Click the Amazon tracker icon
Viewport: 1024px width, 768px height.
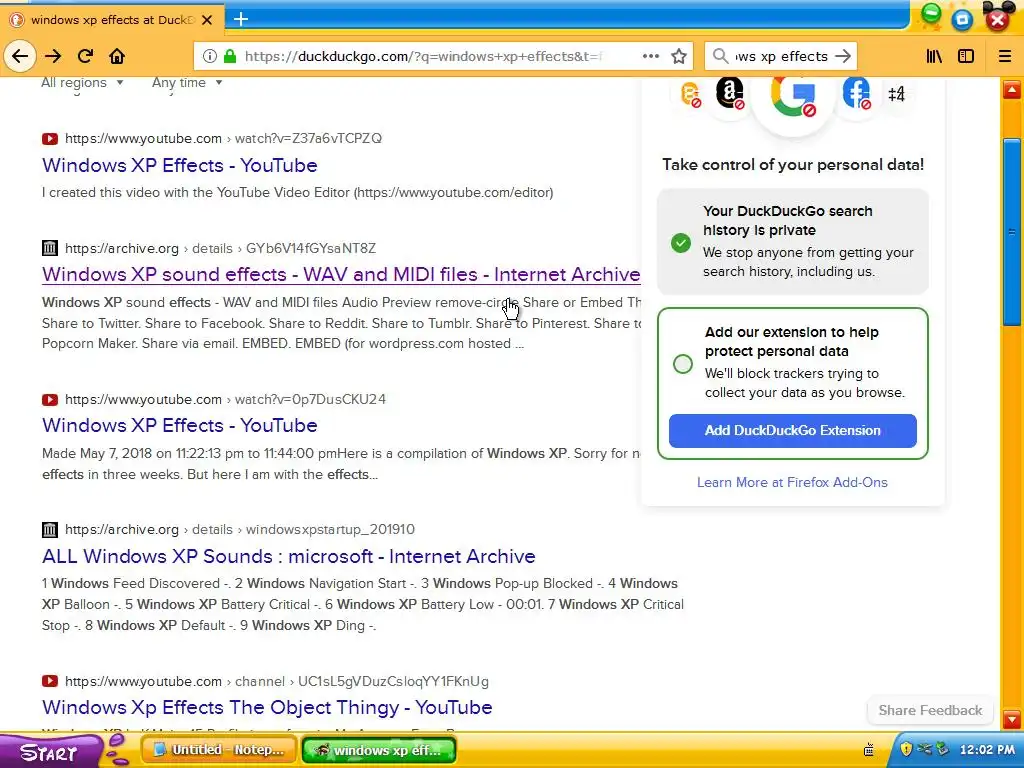pyautogui.click(x=729, y=93)
